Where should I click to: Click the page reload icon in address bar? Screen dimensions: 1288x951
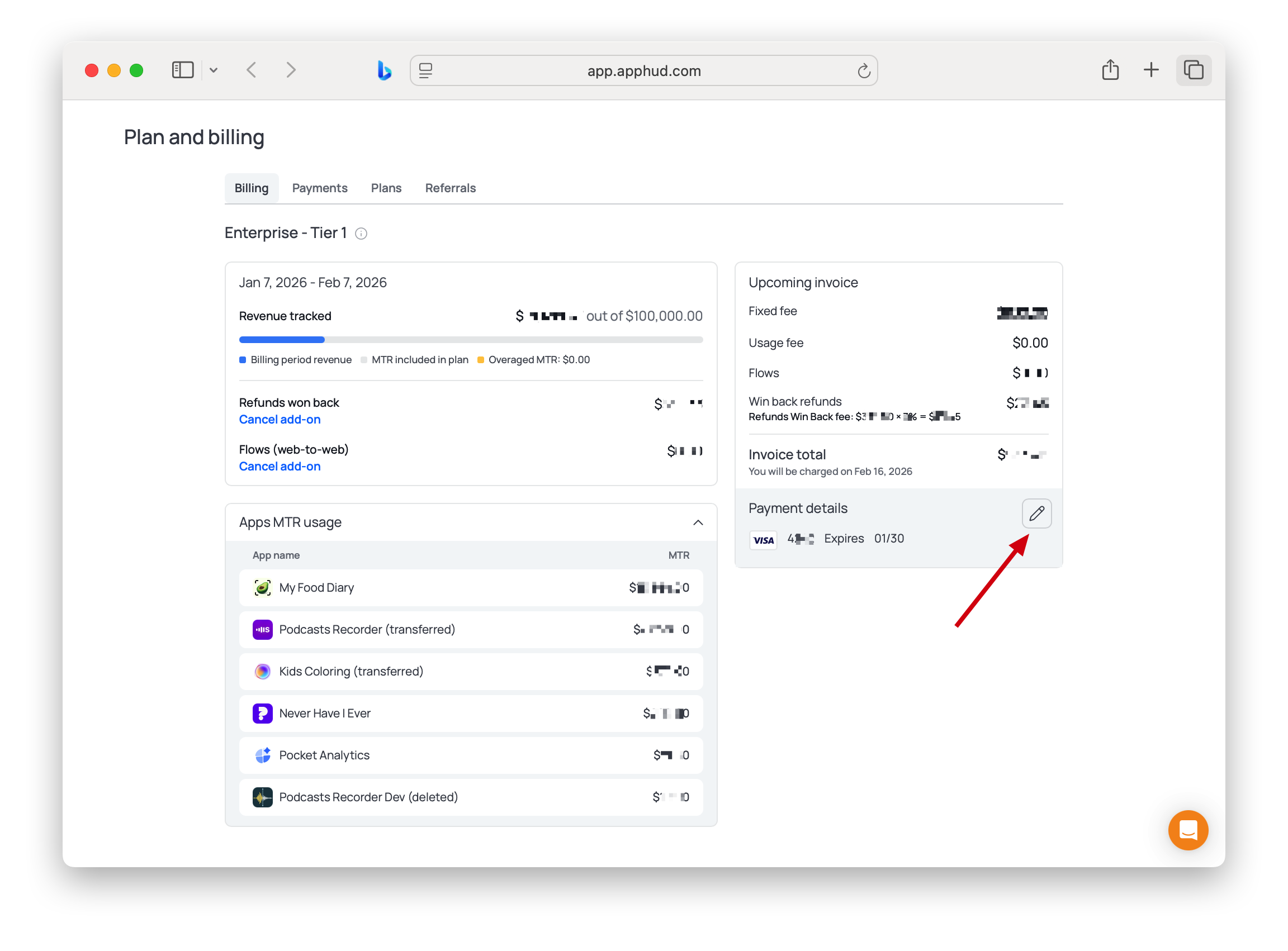point(863,71)
